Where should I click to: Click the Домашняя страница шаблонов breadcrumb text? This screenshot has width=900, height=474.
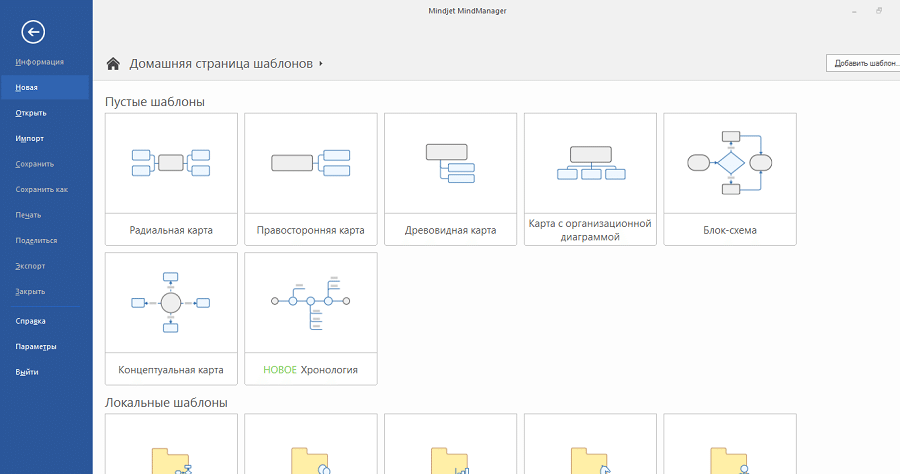221,64
